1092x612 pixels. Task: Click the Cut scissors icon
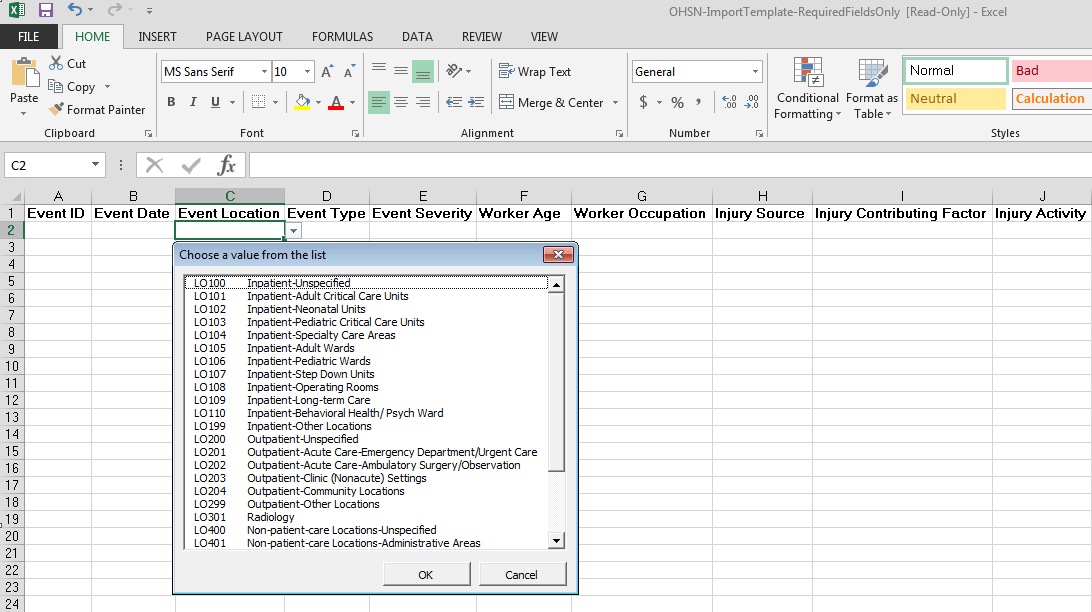[x=57, y=63]
